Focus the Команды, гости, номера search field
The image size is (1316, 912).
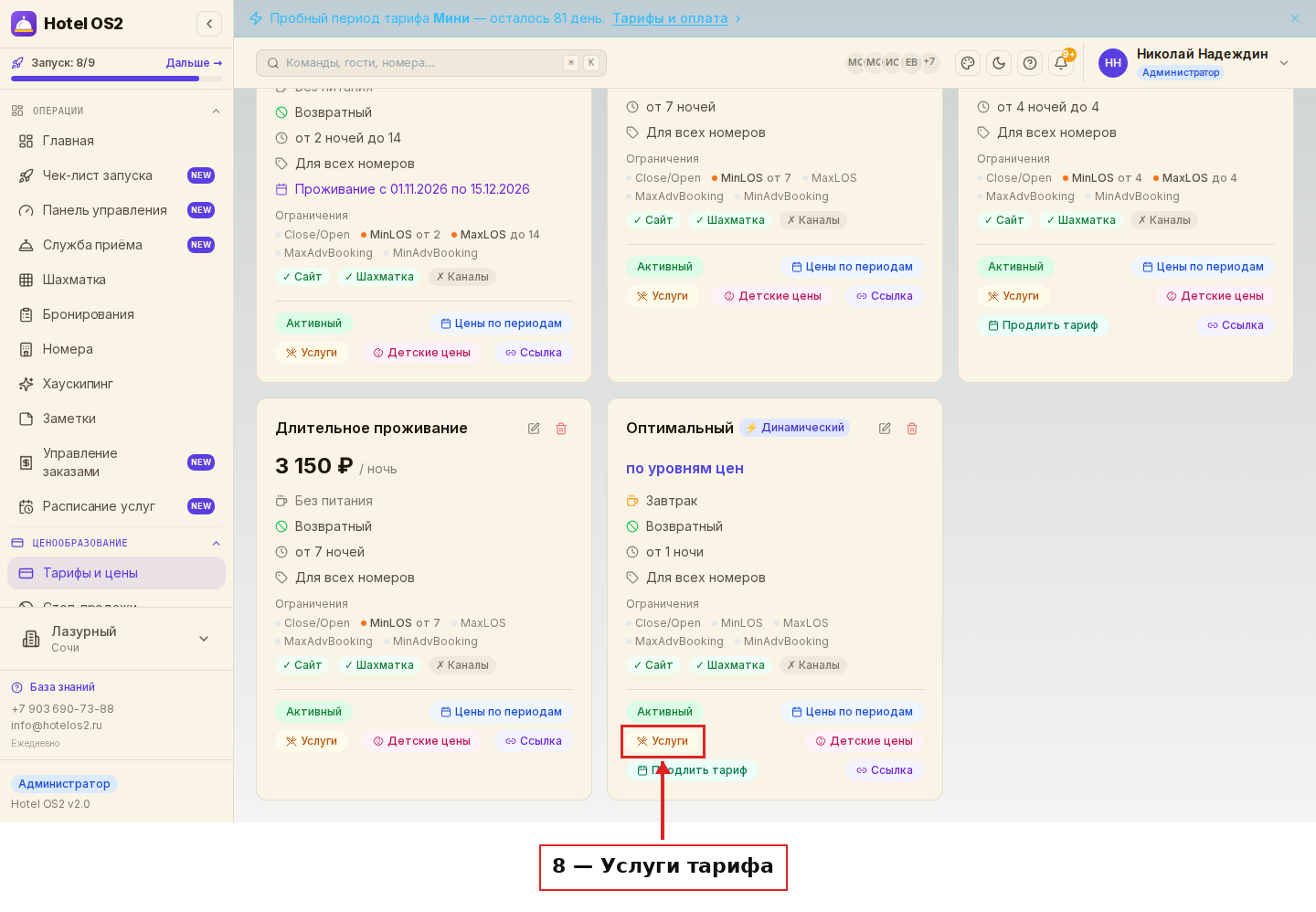coord(431,63)
